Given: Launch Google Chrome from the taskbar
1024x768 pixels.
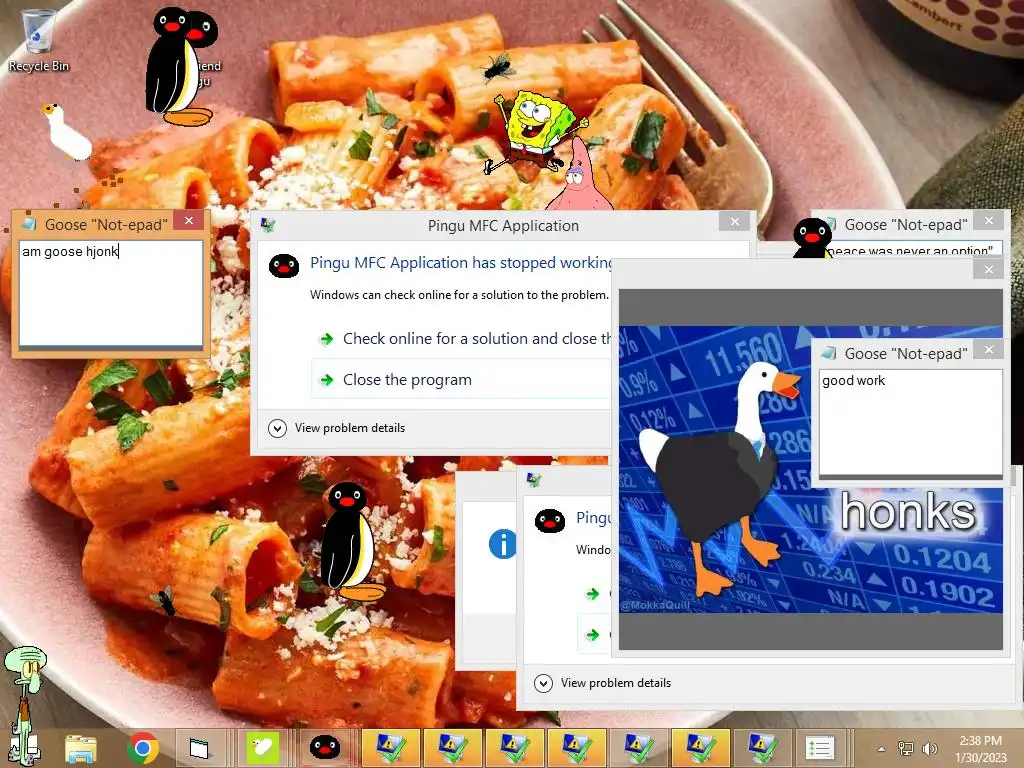Looking at the screenshot, I should [143, 748].
